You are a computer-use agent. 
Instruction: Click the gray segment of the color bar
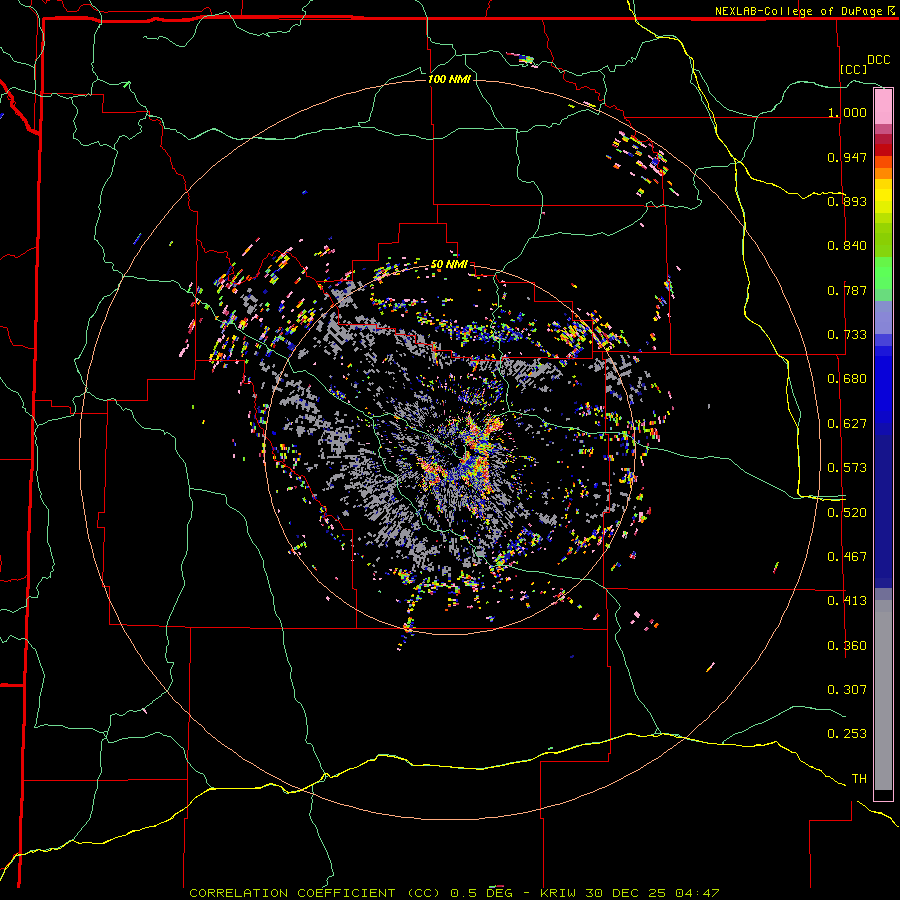tap(883, 695)
